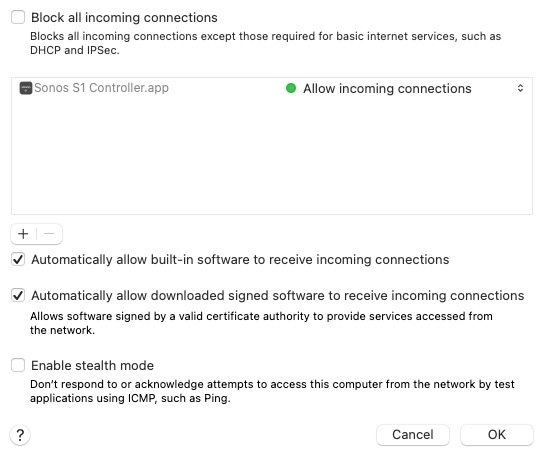This screenshot has width=541, height=454.
Task: Tick the Enable stealth mode checkbox
Action: (x=18, y=365)
